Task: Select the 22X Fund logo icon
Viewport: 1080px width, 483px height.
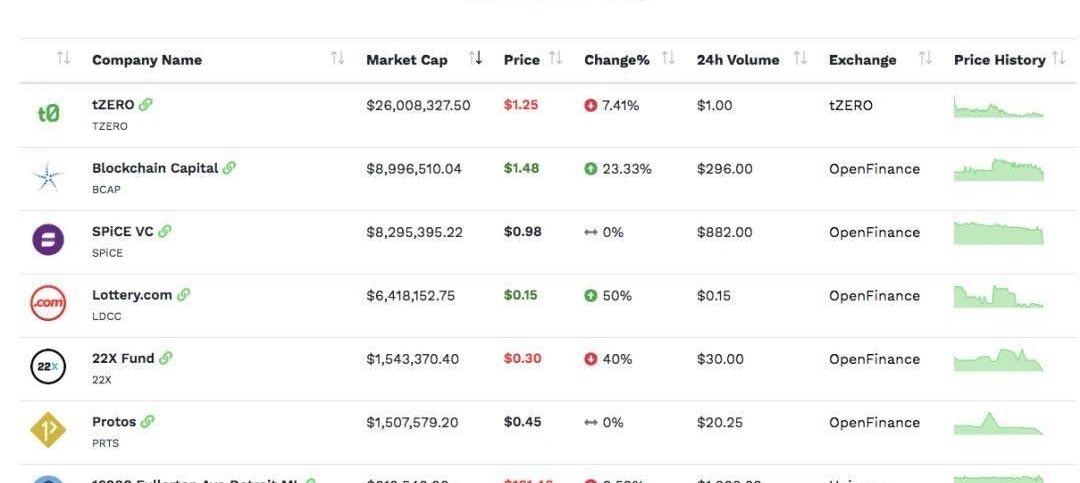Action: tap(48, 367)
